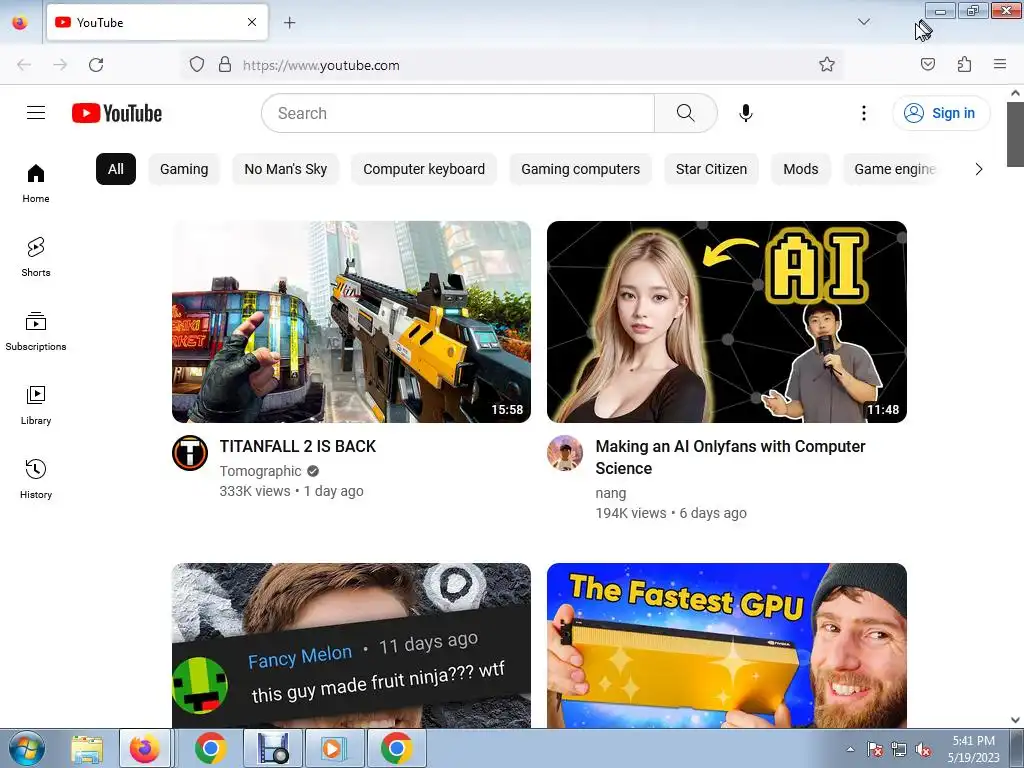Screen dimensions: 1024x768
Task: Click the YouTube logo
Action: [x=117, y=113]
